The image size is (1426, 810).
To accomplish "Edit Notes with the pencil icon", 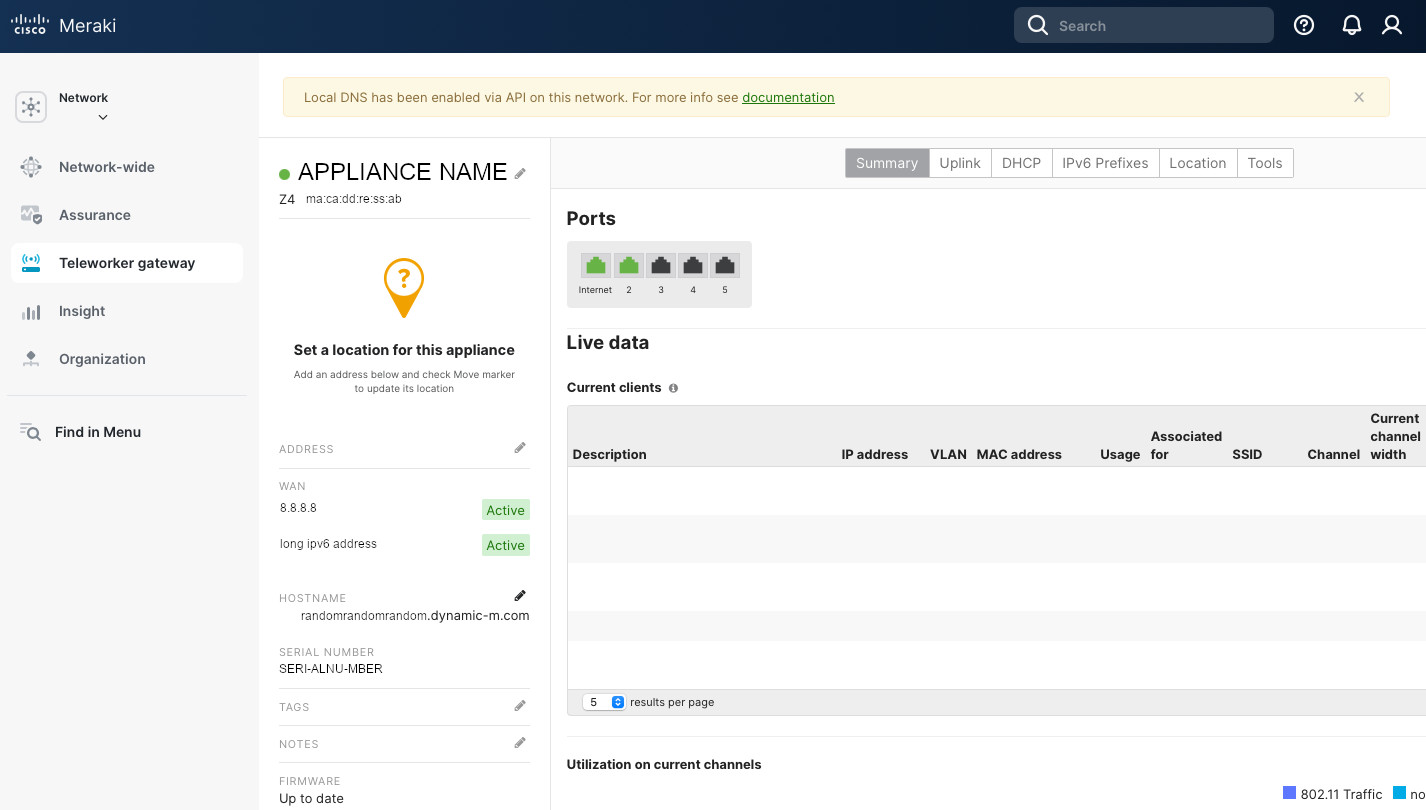I will pyautogui.click(x=520, y=743).
